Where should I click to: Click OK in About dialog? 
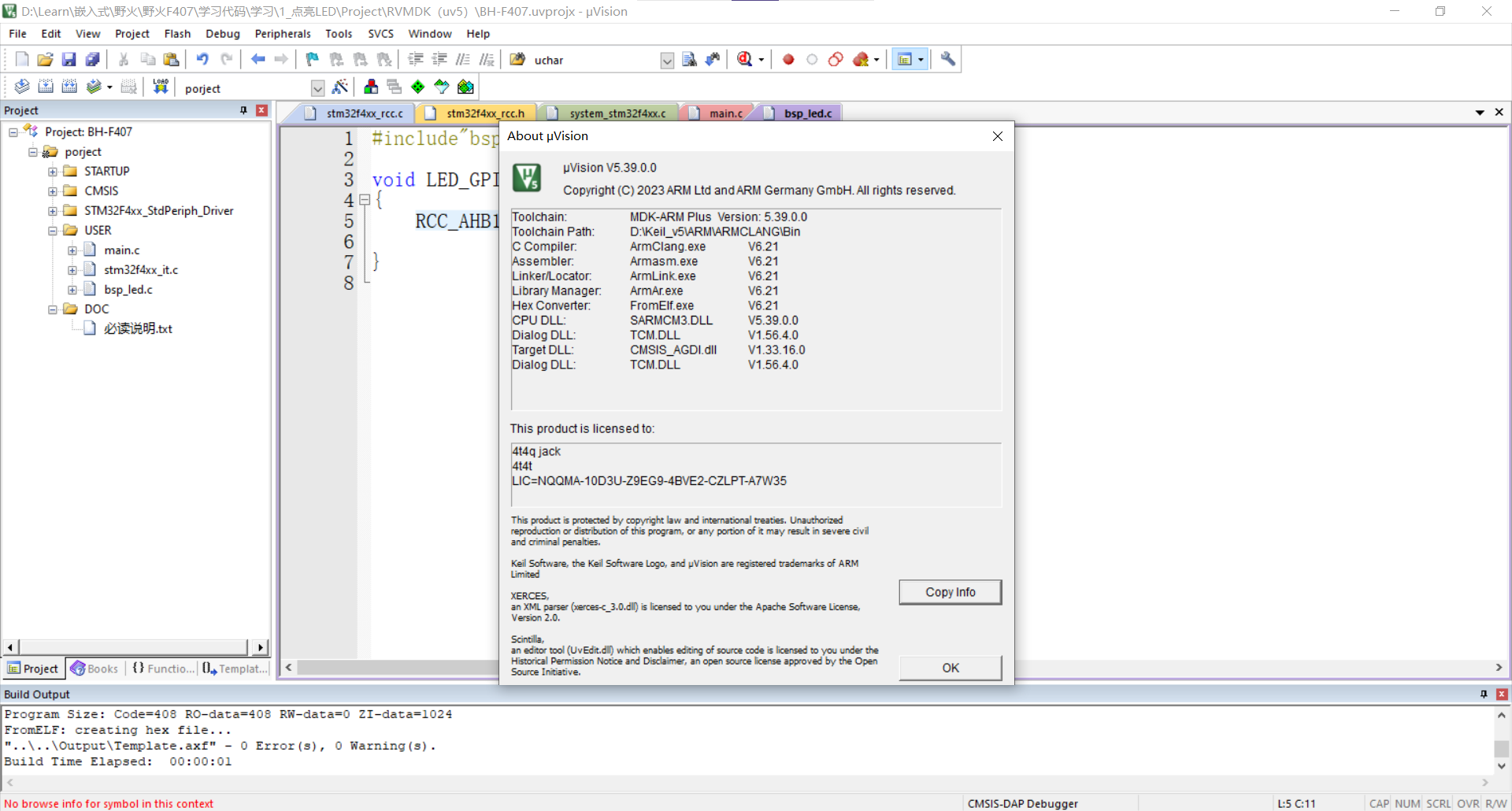951,668
